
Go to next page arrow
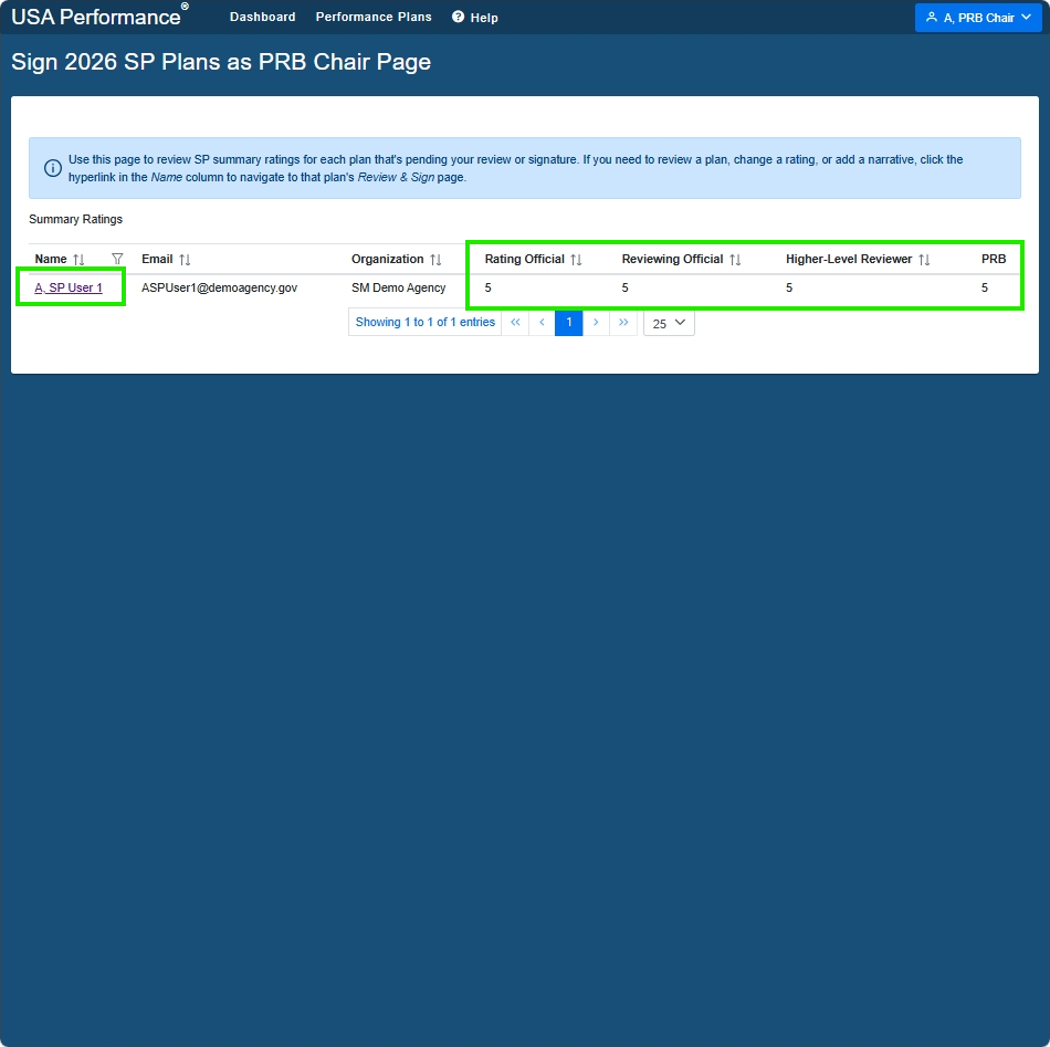pos(596,323)
